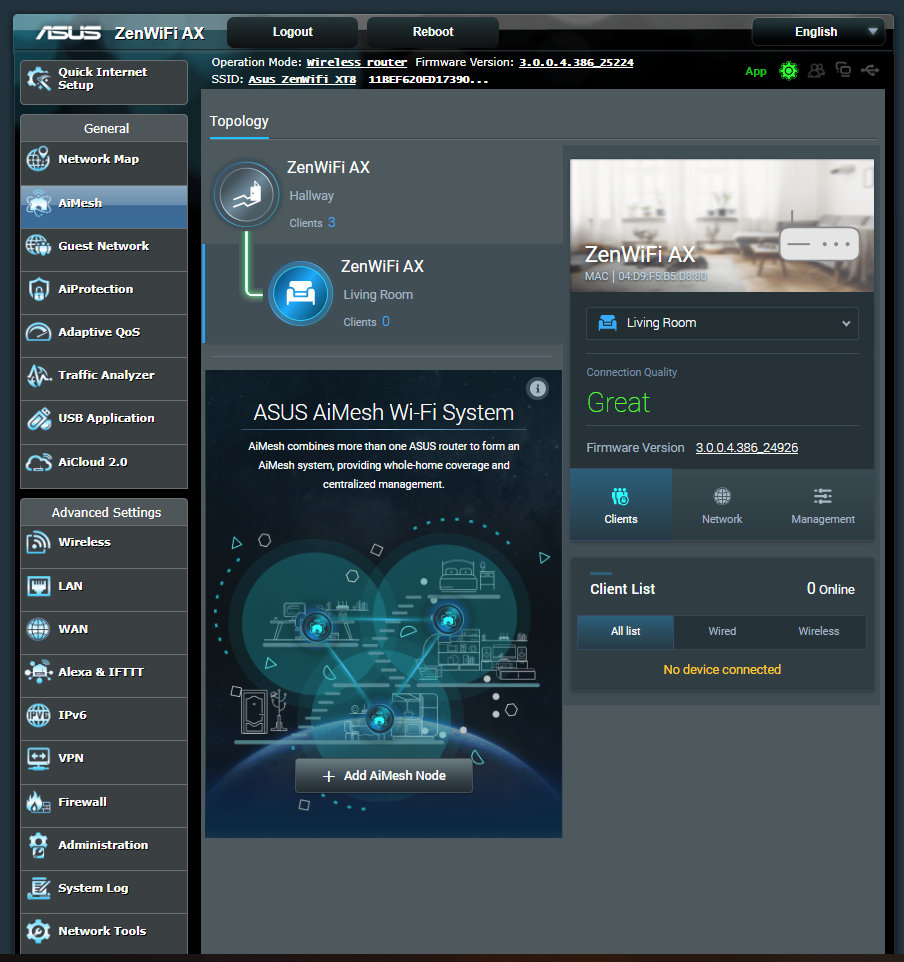904x962 pixels.
Task: Click the MAC address 04:D9:F5:B5:D8:80
Action: 662,277
